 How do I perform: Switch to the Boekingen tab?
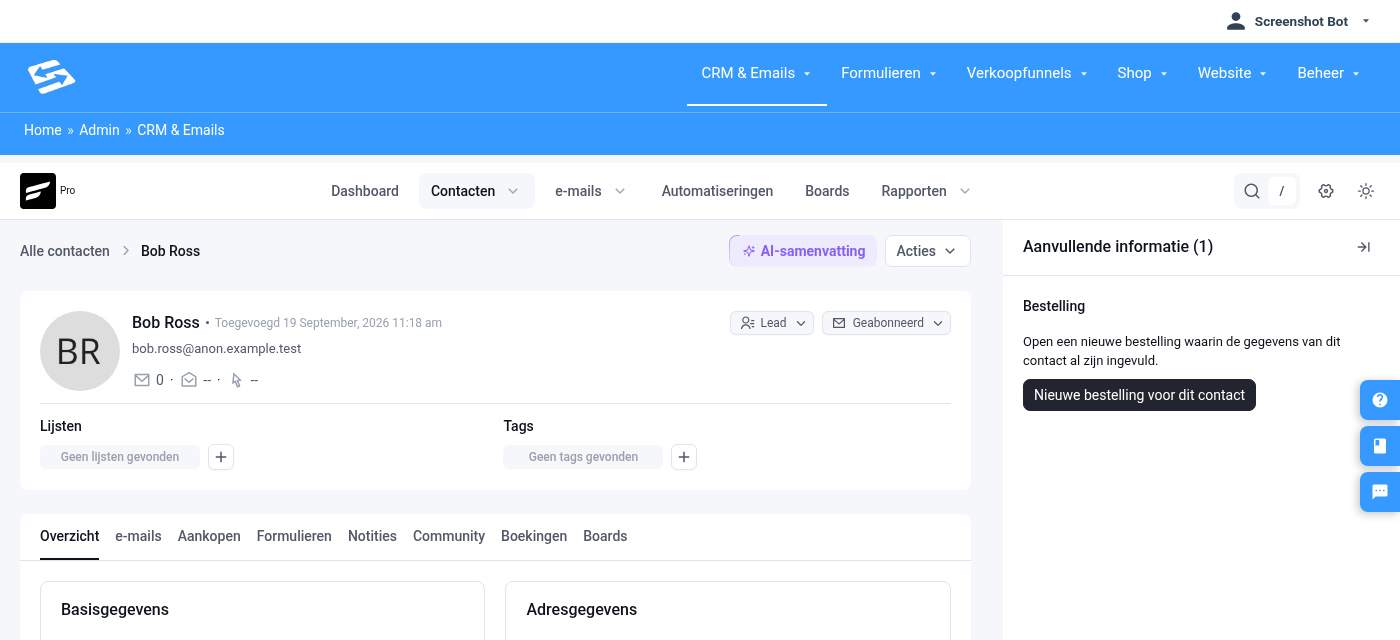click(534, 536)
